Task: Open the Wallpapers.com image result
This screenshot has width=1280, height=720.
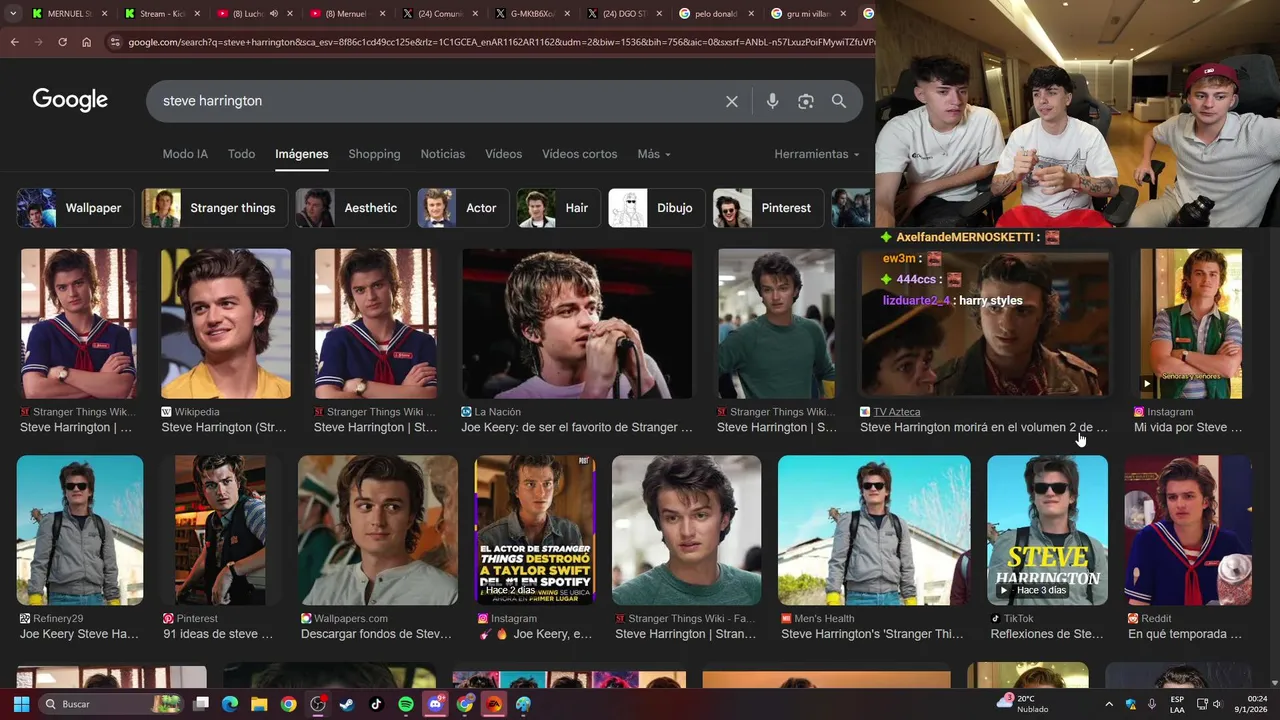Action: click(378, 530)
